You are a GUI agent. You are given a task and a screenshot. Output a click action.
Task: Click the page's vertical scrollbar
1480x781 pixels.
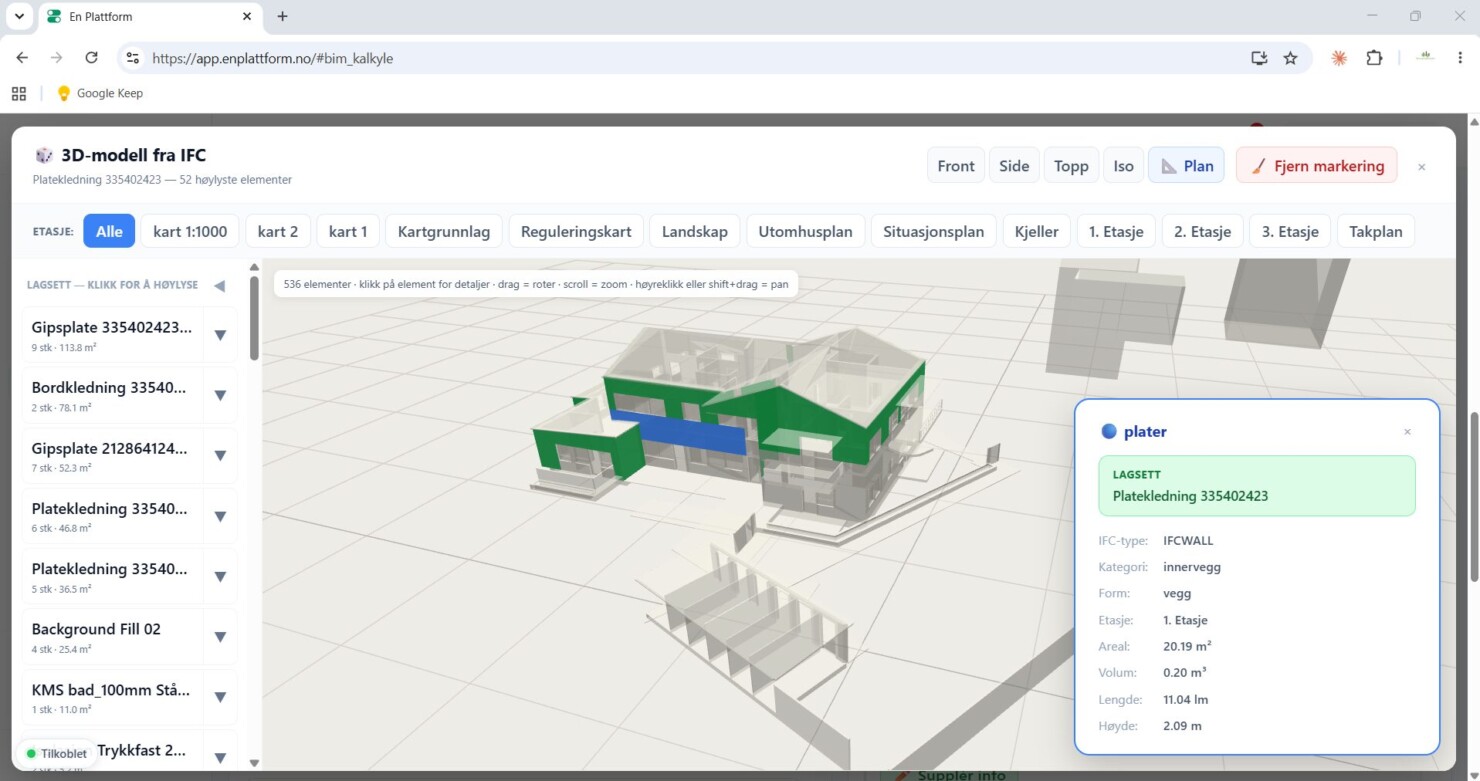pos(1474,497)
